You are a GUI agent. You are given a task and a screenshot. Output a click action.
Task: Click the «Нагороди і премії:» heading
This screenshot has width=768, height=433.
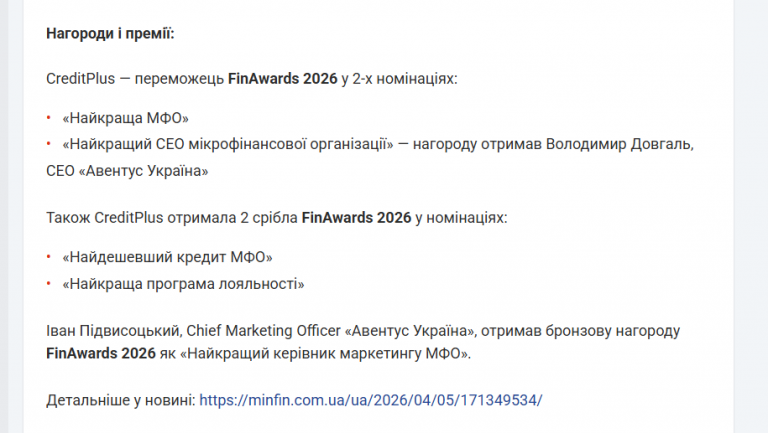pos(110,34)
